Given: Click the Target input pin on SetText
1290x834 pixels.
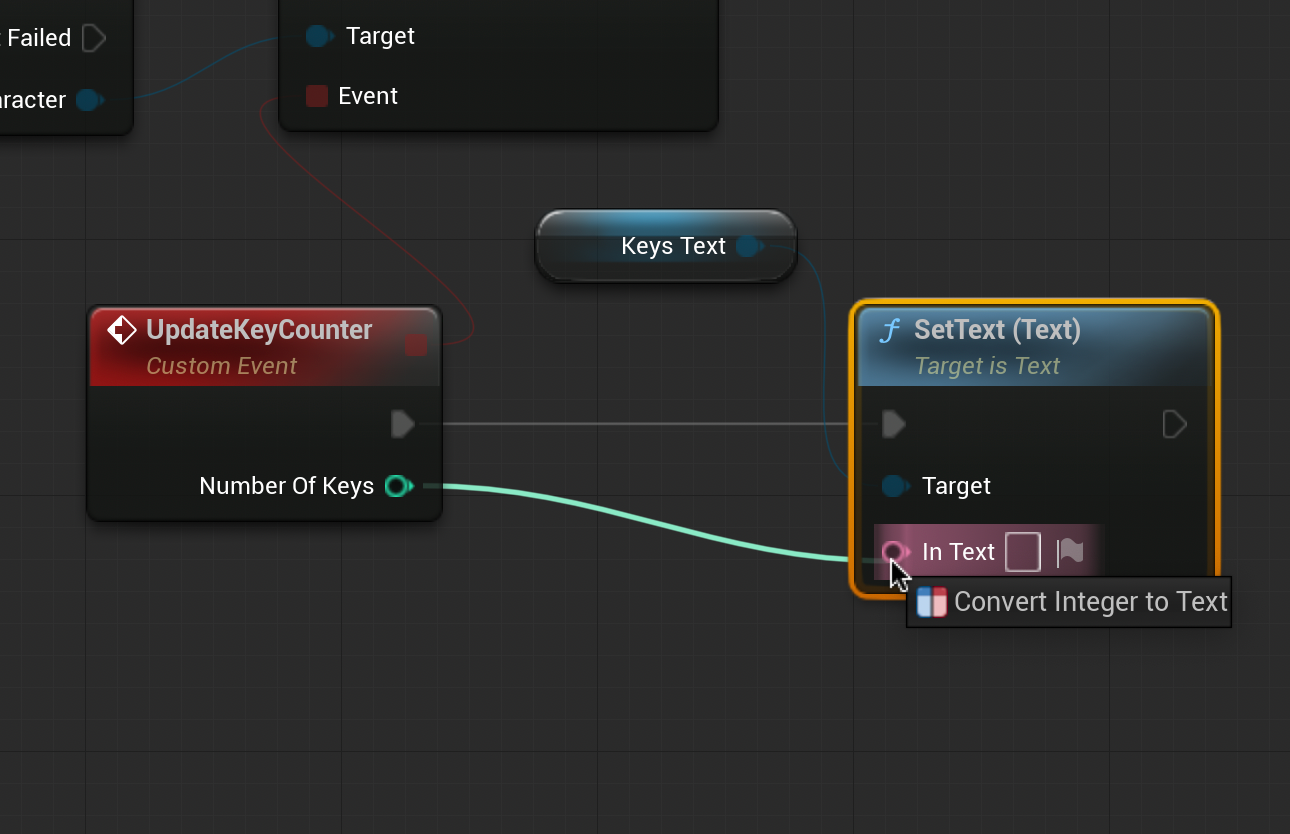Looking at the screenshot, I should [x=894, y=486].
